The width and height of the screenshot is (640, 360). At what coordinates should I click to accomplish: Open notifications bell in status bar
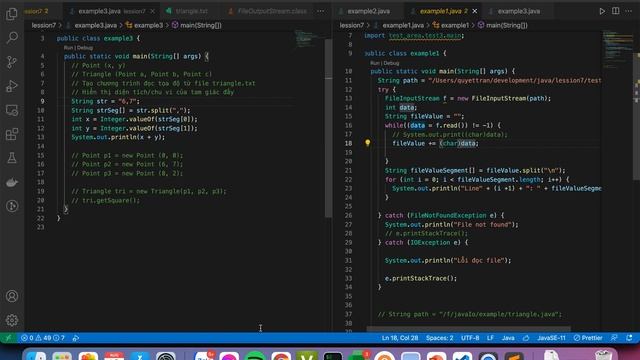[629, 338]
